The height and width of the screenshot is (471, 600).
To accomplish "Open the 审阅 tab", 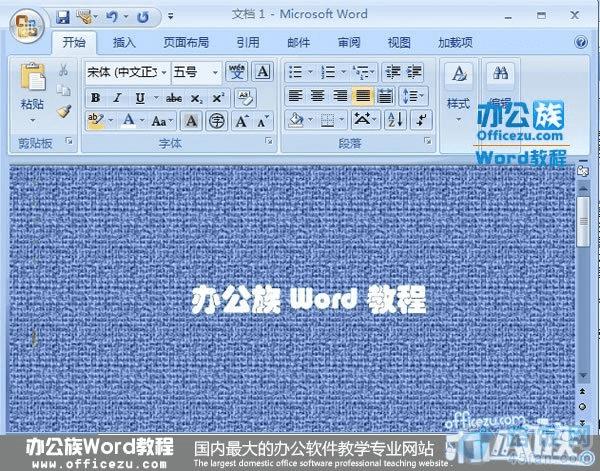I will pos(349,42).
